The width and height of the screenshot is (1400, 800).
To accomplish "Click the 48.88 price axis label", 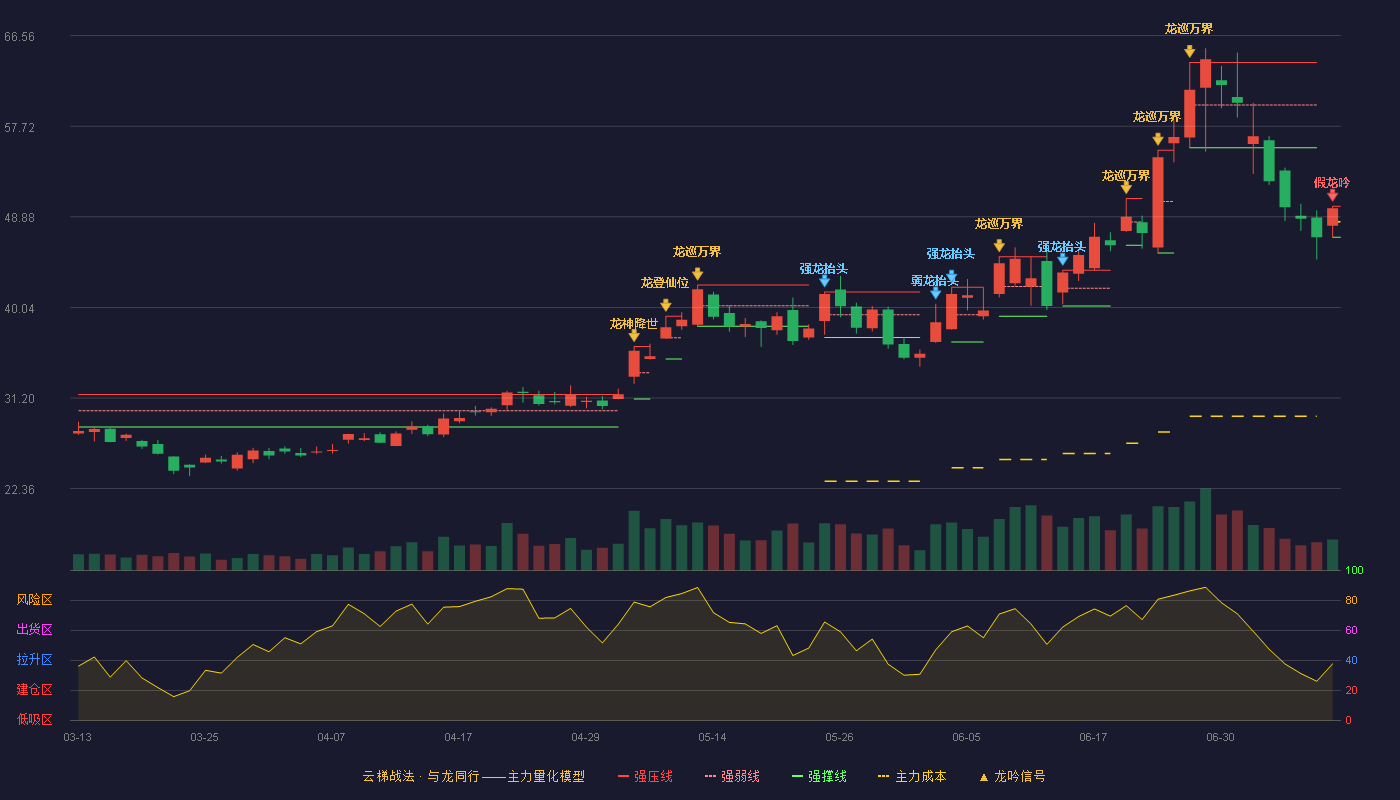I will [x=19, y=217].
